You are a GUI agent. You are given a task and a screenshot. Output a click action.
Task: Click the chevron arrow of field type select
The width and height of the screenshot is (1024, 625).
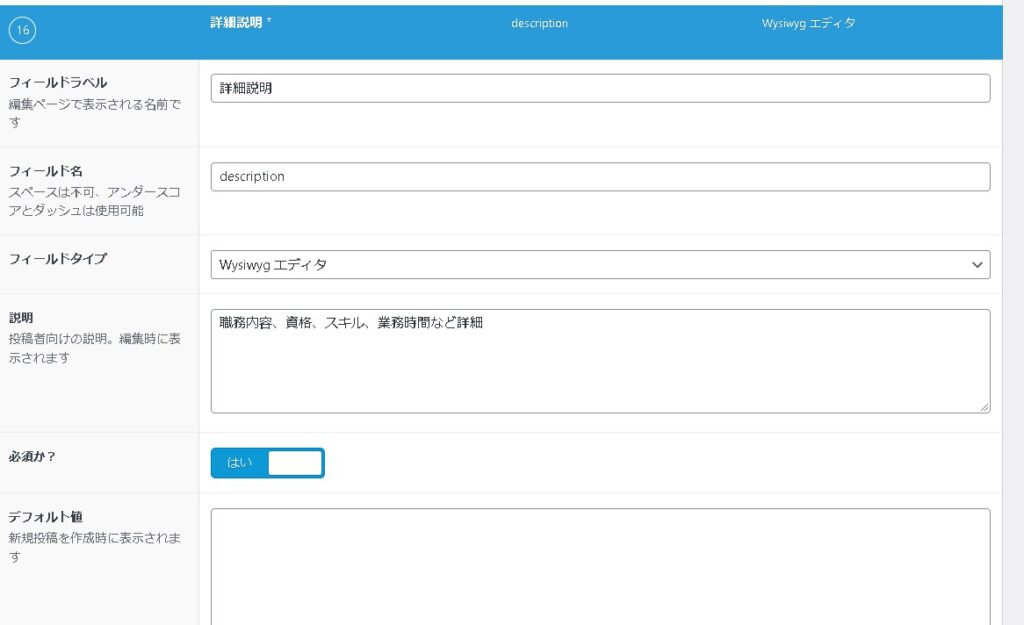[976, 265]
